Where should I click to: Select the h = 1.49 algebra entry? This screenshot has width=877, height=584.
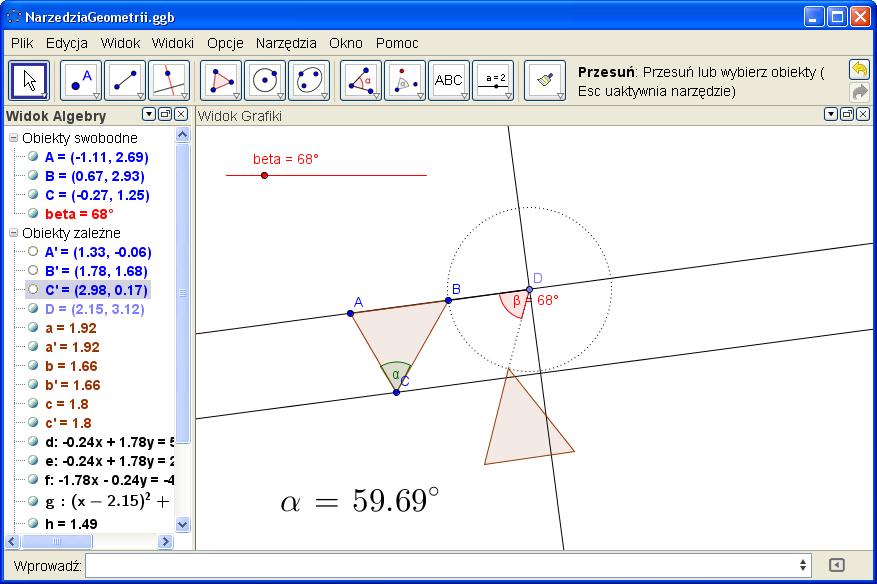71,524
